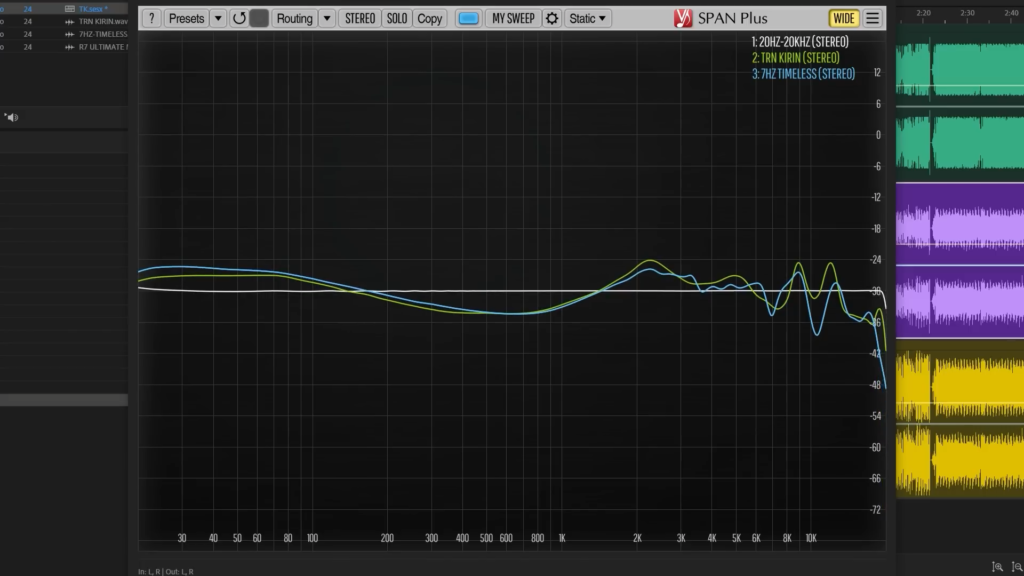Click the 10K frequency label on the axis
This screenshot has height=576, width=1024.
pos(811,538)
